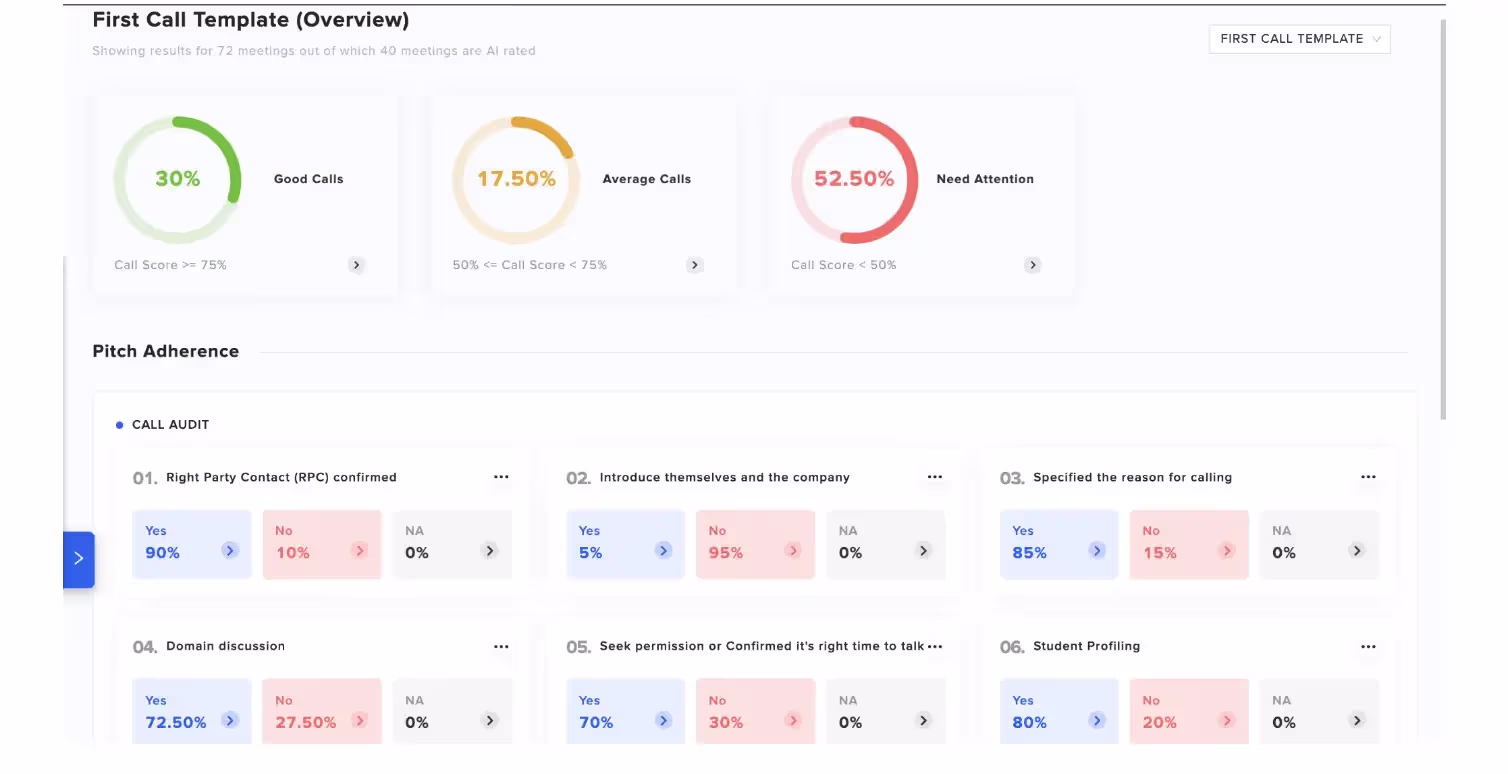This screenshot has width=1508, height=774.
Task: Expand the blue sidebar arrow tab
Action: point(79,559)
